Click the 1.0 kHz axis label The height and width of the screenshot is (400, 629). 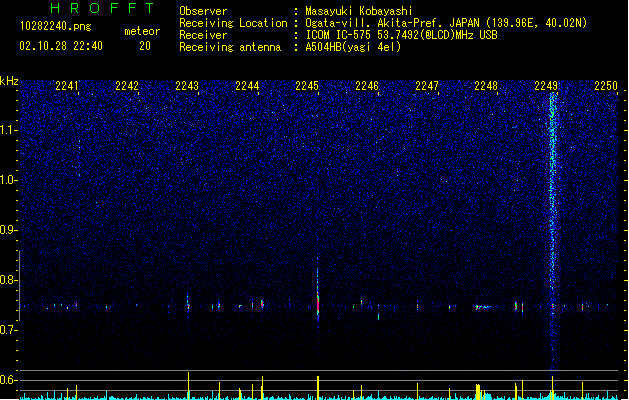pyautogui.click(x=8, y=180)
